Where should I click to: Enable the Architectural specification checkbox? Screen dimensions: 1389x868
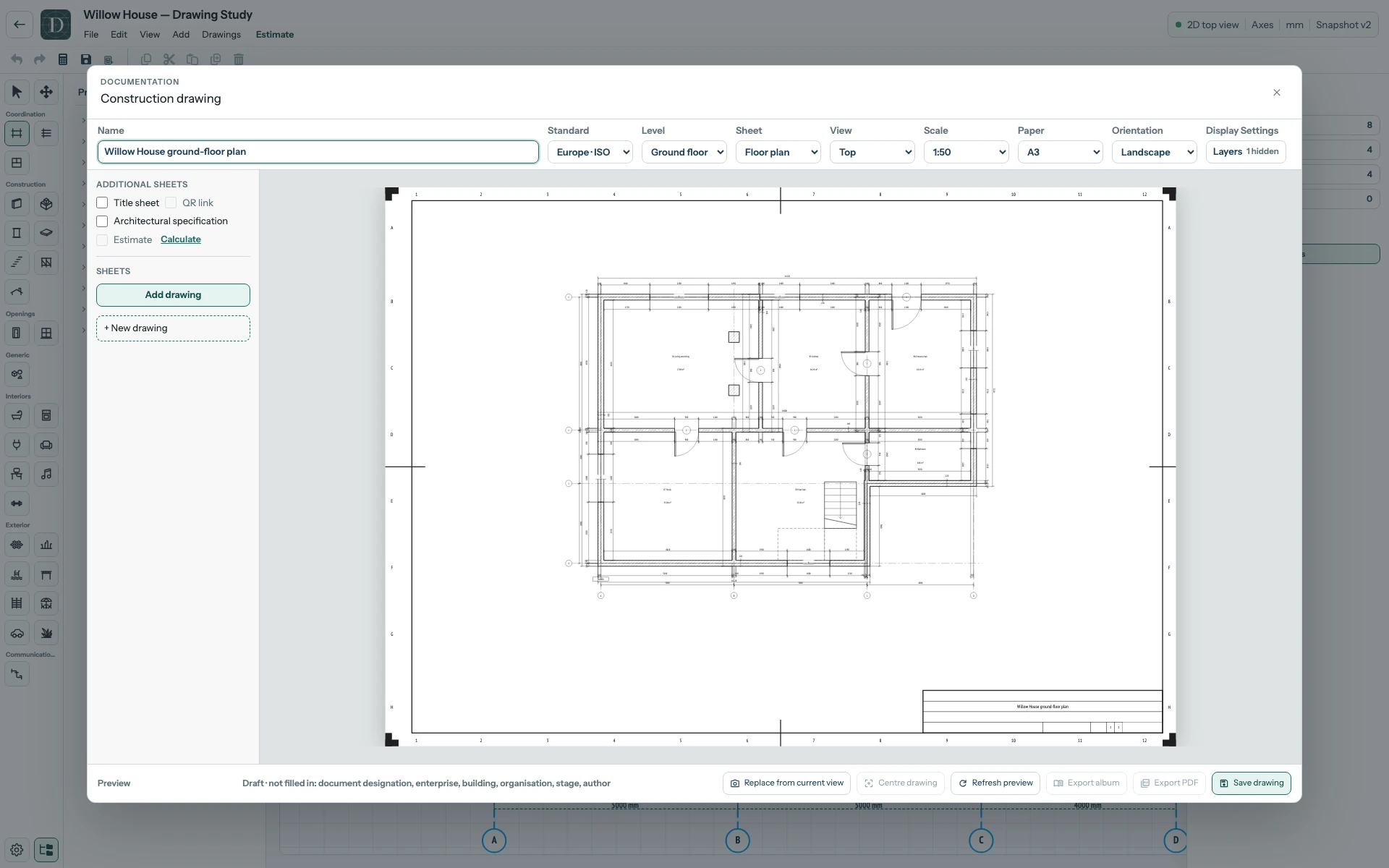click(x=102, y=221)
